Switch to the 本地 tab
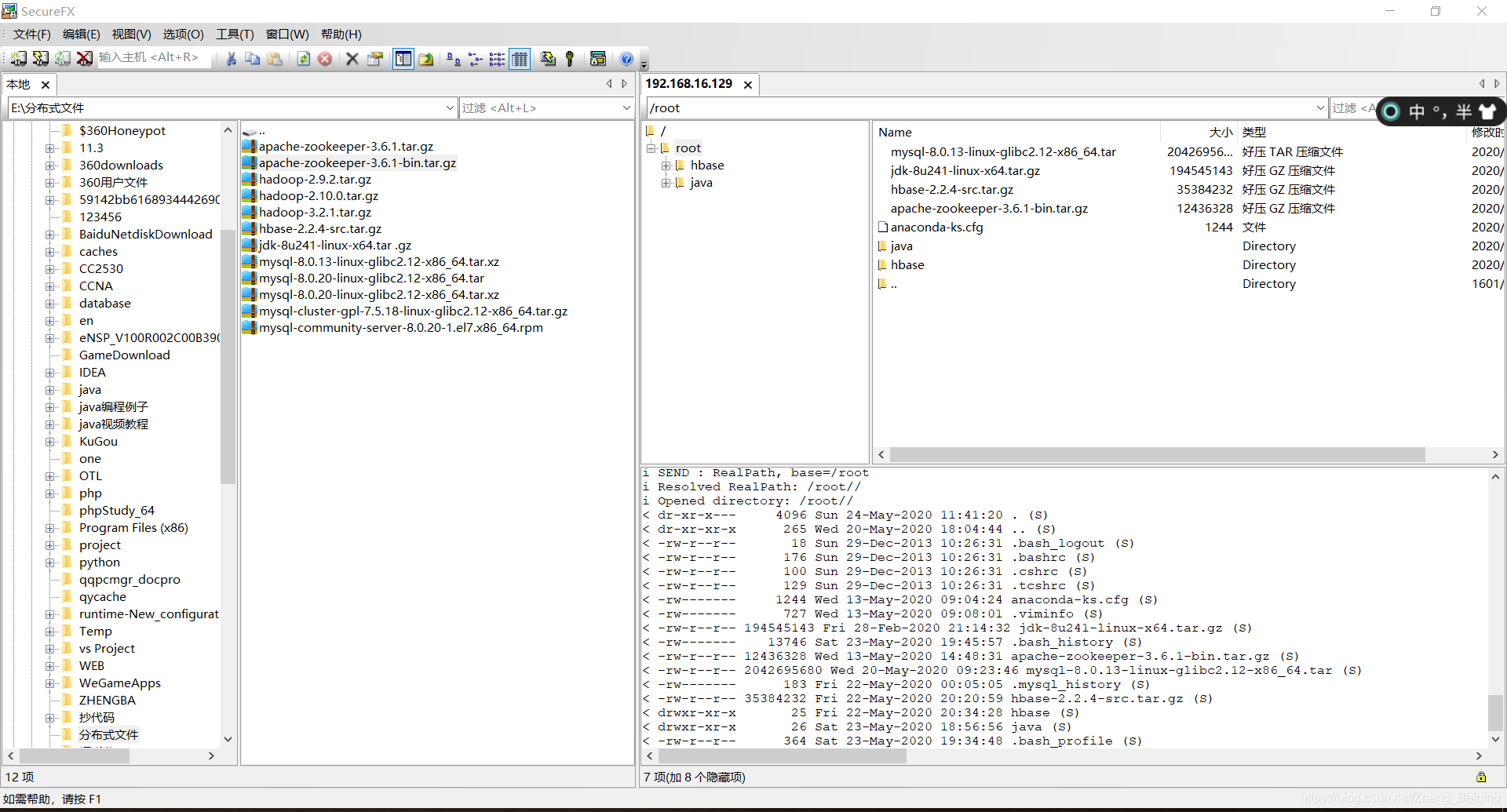1507x812 pixels. [19, 85]
